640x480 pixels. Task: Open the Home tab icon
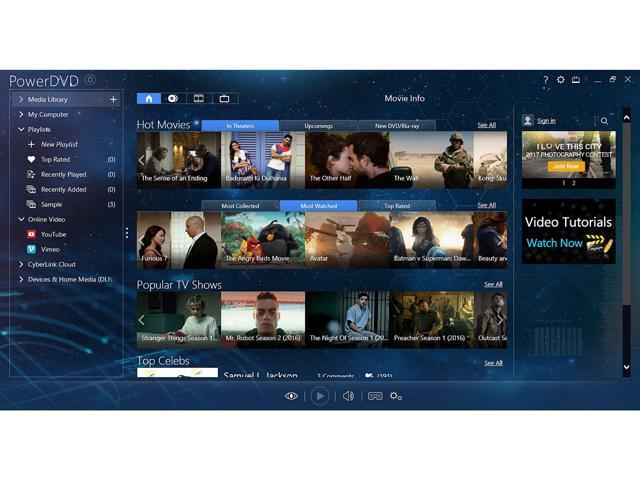point(149,98)
